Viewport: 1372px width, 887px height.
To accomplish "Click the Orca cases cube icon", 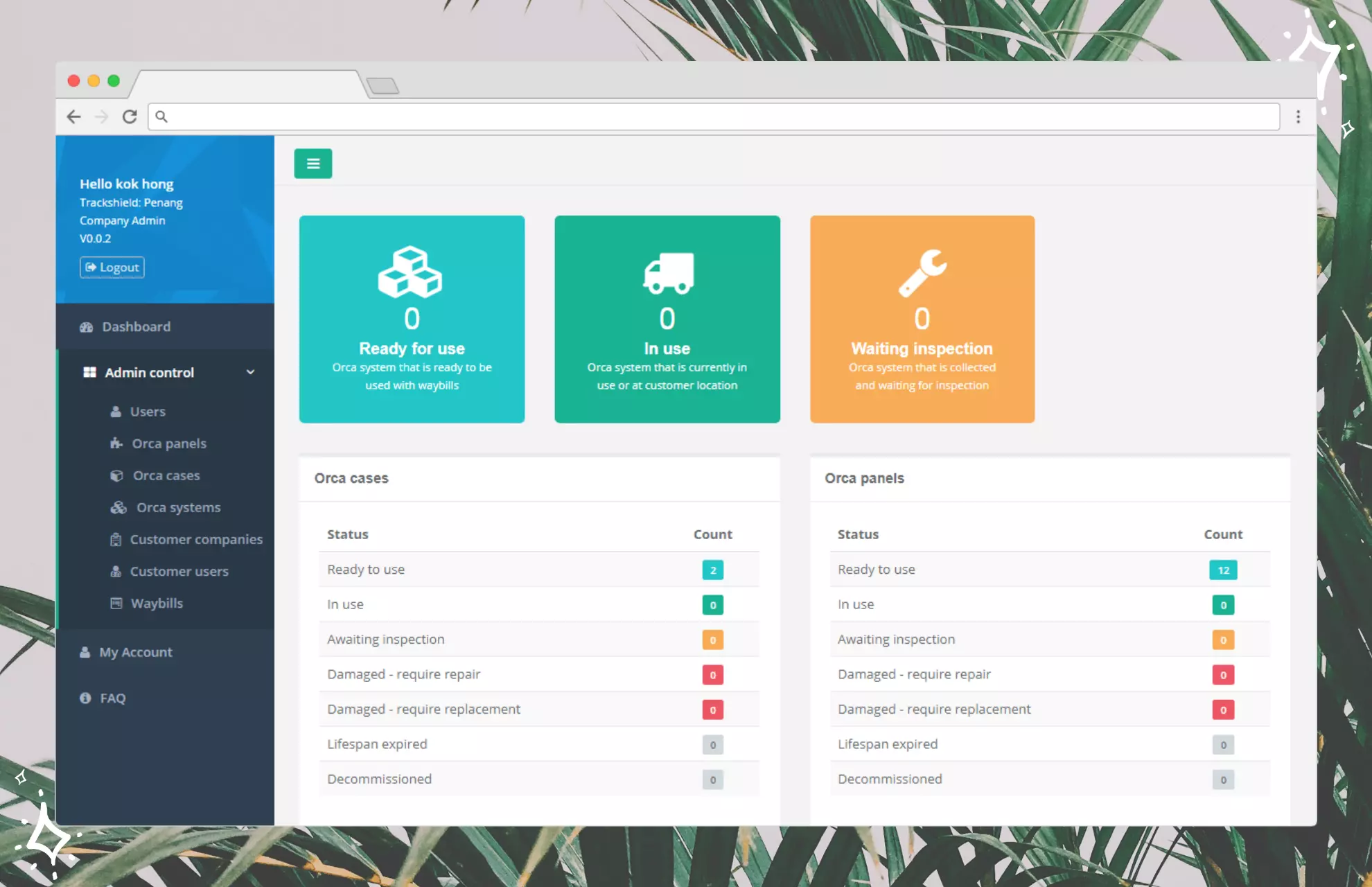I will pos(116,475).
